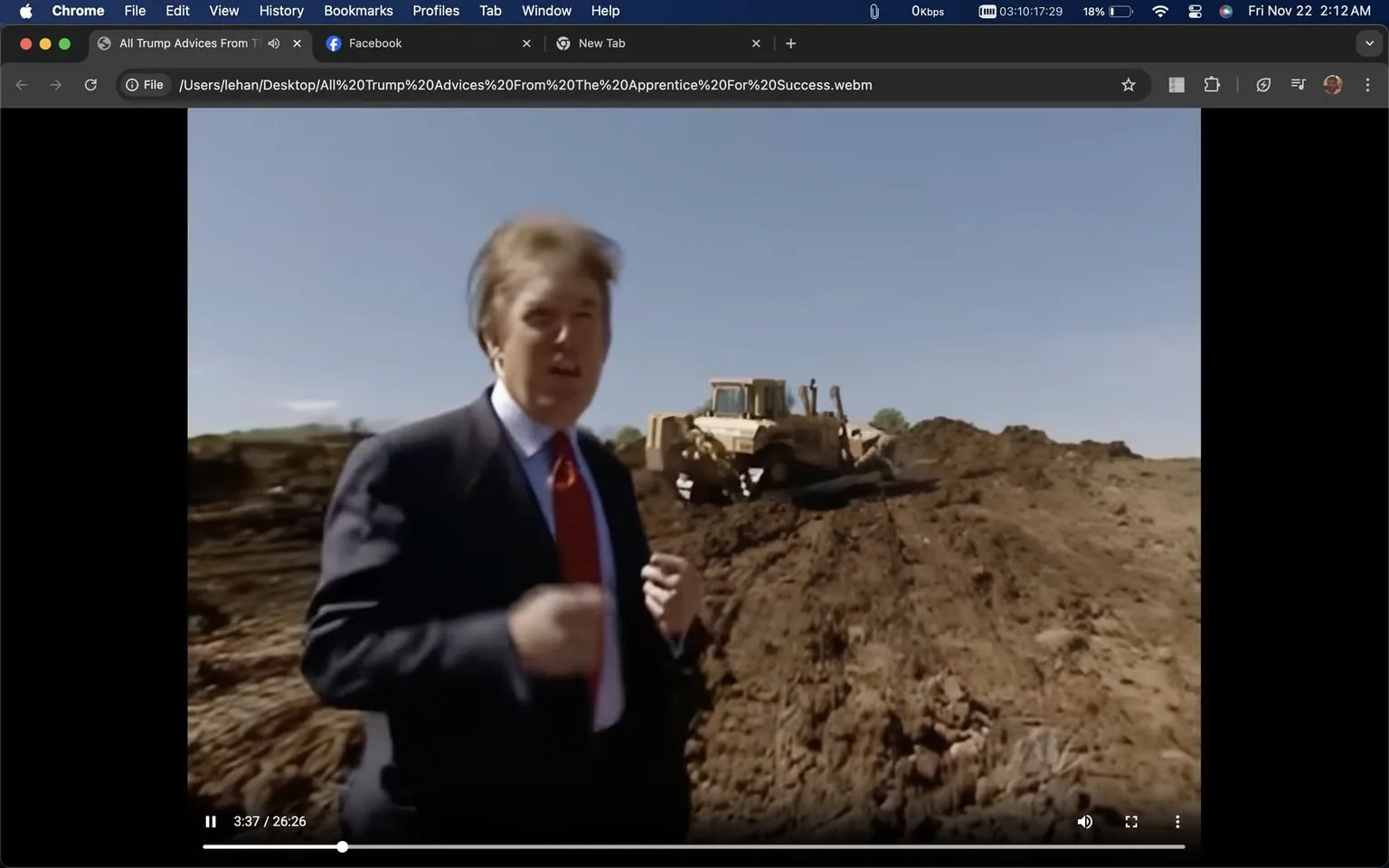This screenshot has height=868, width=1389.
Task: Open the global media controls icon
Action: click(x=1297, y=84)
